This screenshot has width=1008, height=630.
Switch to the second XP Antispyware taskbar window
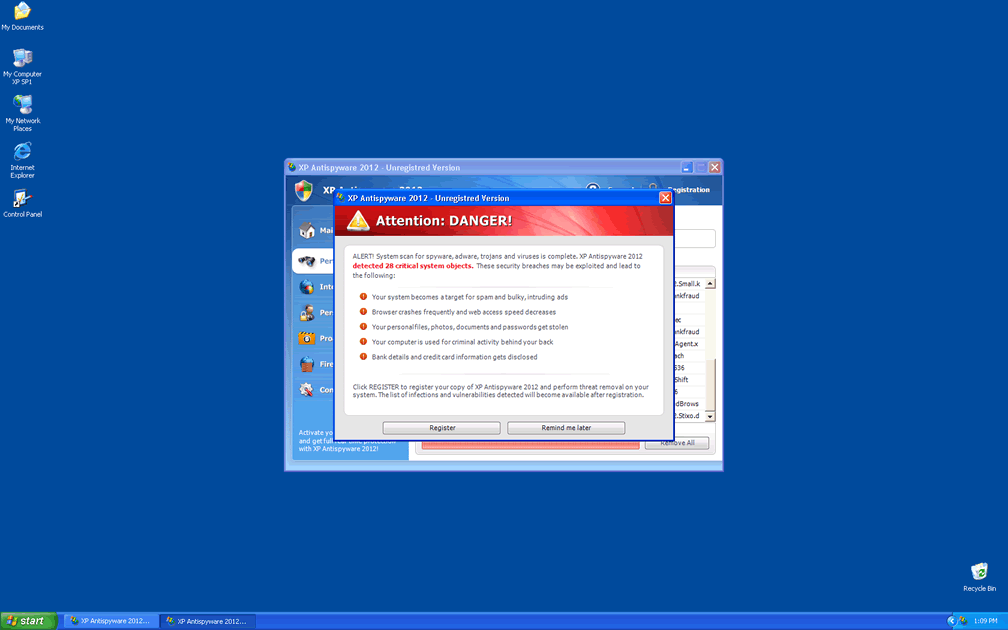pos(207,620)
